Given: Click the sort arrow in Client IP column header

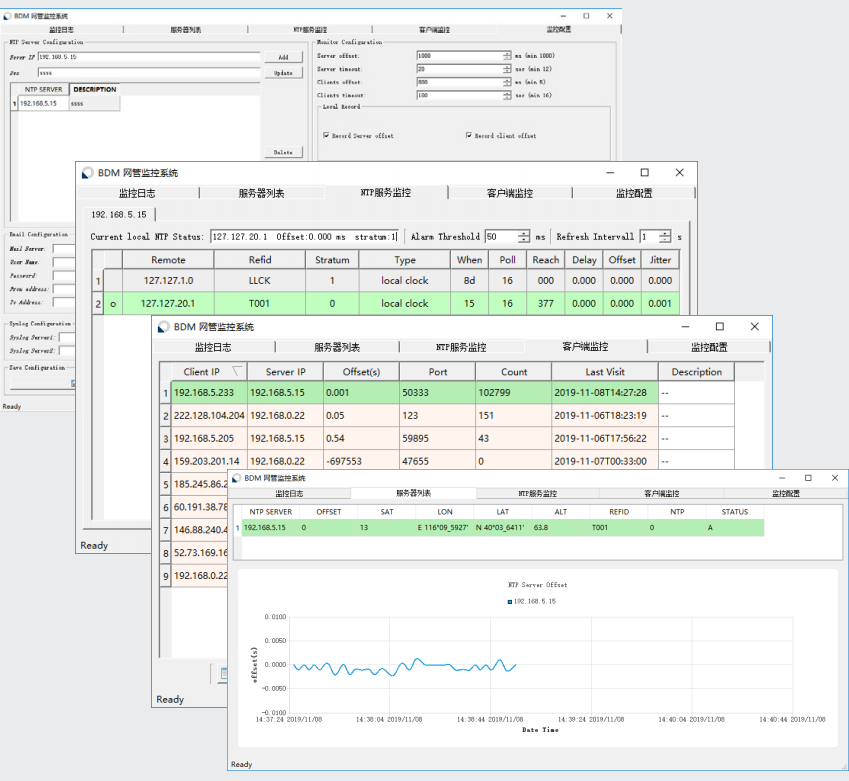Looking at the screenshot, I should point(236,371).
